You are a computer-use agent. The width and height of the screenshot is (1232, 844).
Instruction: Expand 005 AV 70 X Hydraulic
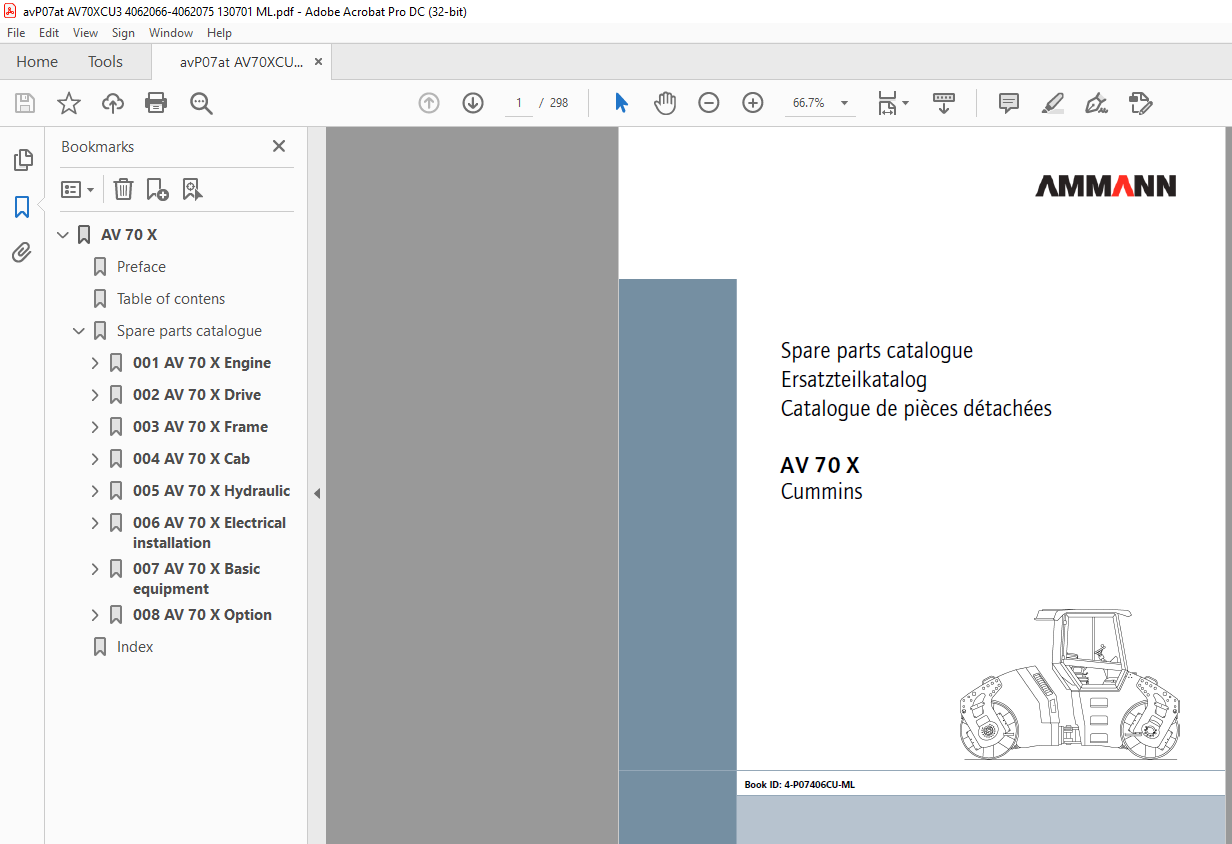point(95,491)
